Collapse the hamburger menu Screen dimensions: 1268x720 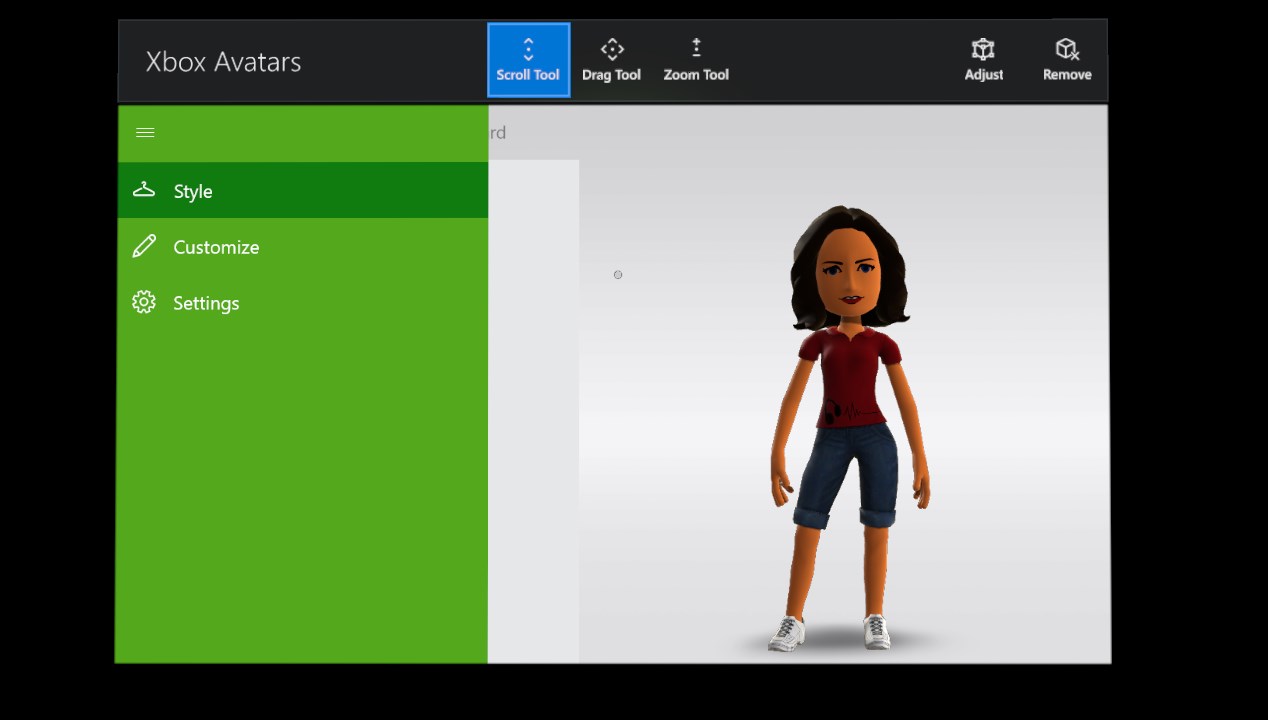point(145,132)
